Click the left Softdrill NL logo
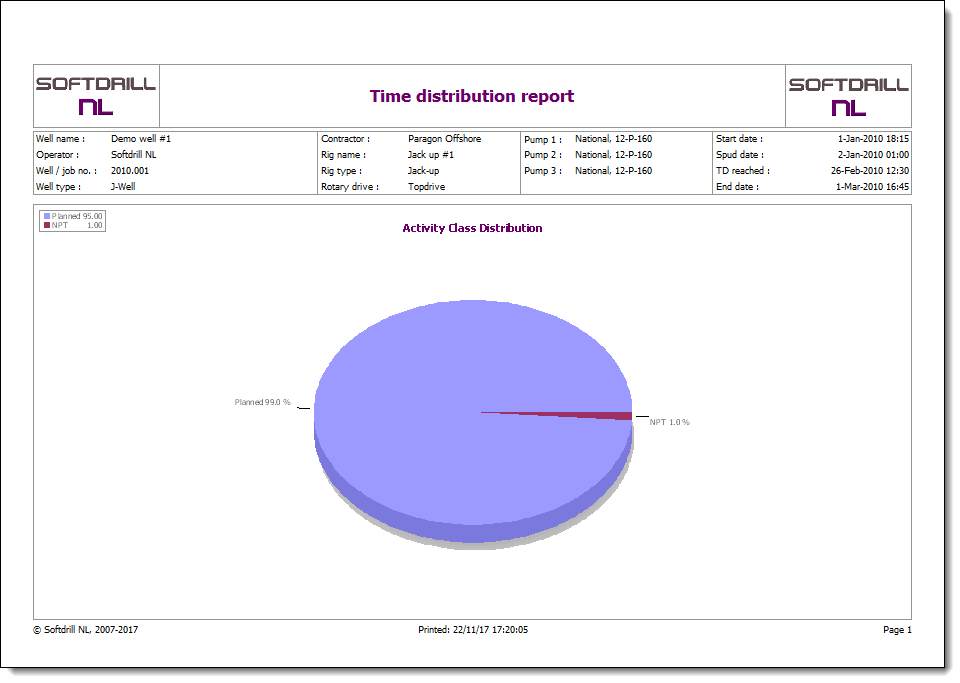Viewport: 960px width, 683px height. (x=96, y=96)
